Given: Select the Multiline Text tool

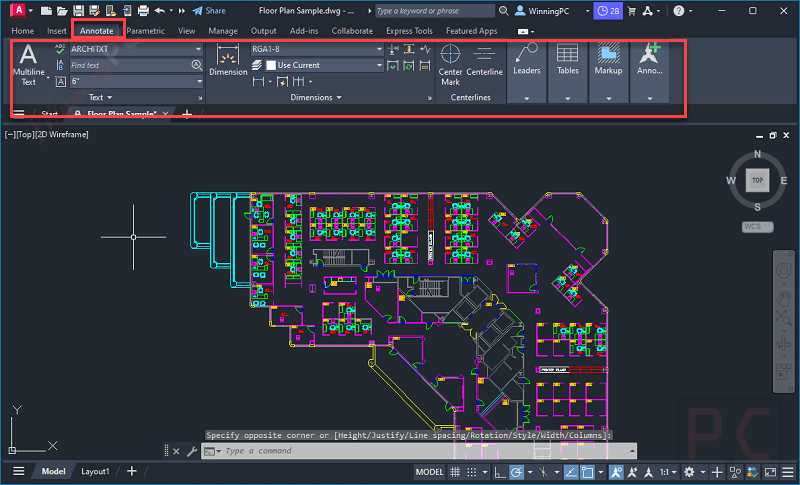Looking at the screenshot, I should tap(29, 65).
